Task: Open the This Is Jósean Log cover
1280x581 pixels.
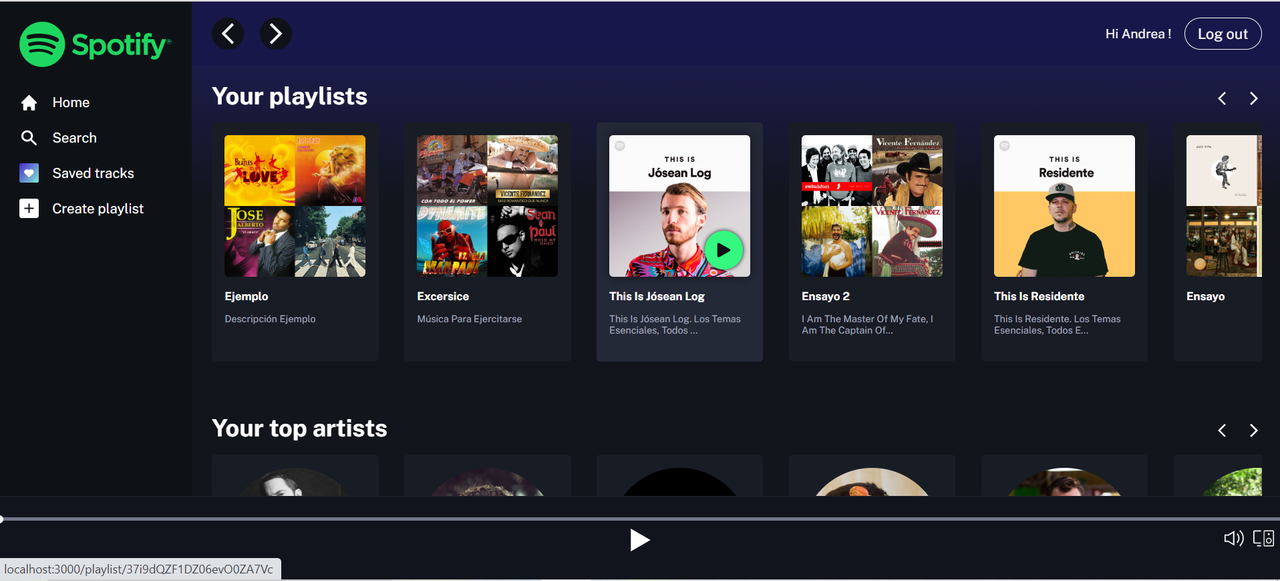Action: (680, 206)
